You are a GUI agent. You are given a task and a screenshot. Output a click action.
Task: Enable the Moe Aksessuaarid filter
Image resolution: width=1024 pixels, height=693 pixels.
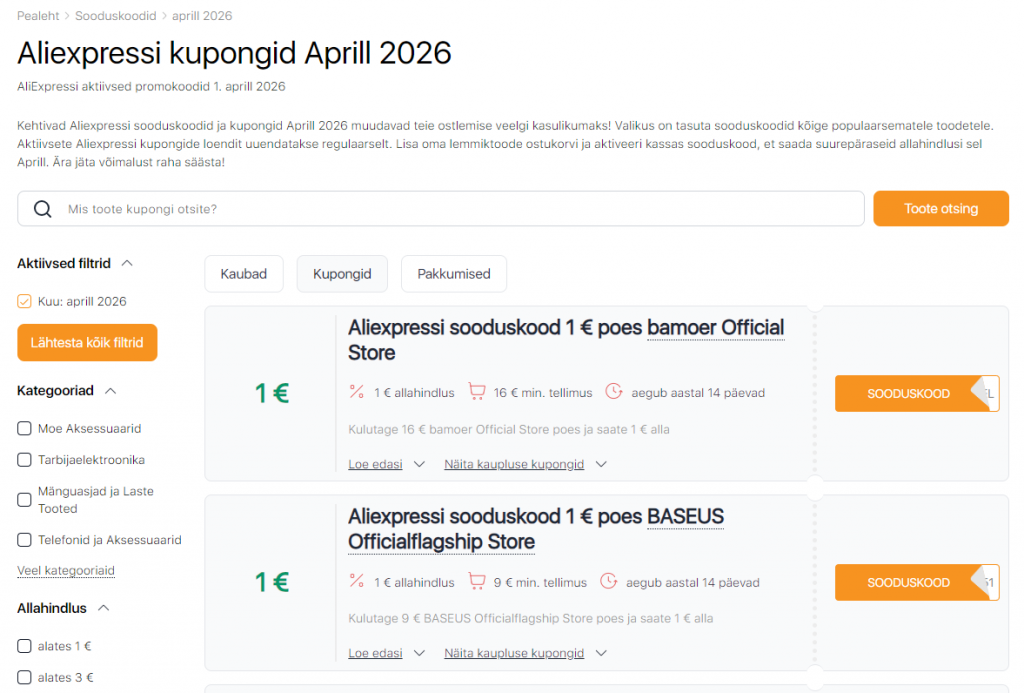(23, 428)
